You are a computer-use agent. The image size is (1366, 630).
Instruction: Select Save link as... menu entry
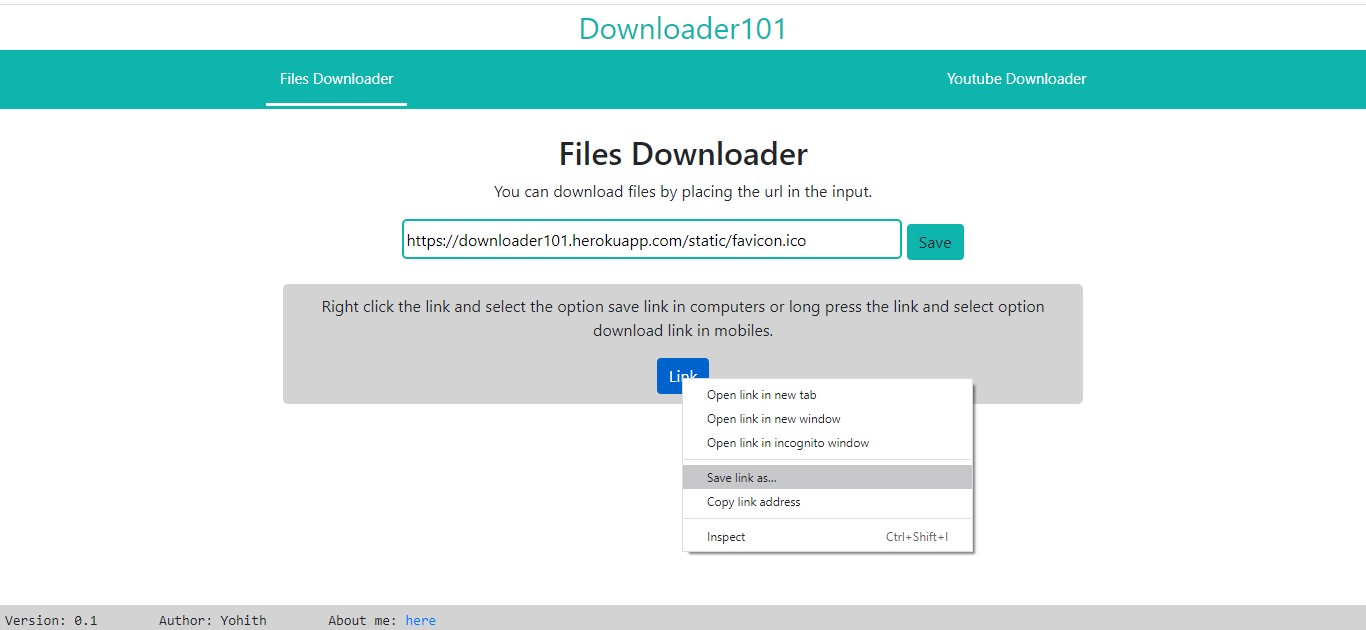[827, 478]
